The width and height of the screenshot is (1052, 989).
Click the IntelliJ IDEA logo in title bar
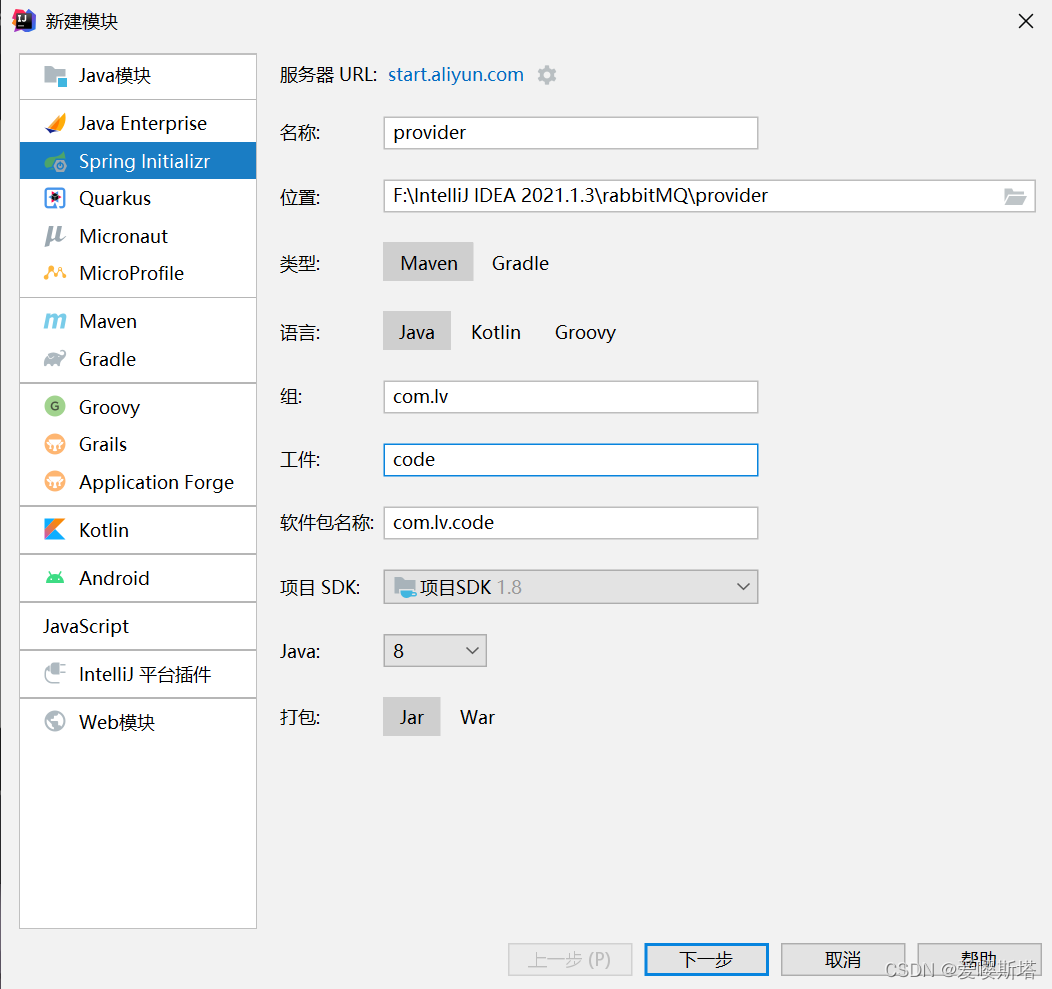click(24, 21)
